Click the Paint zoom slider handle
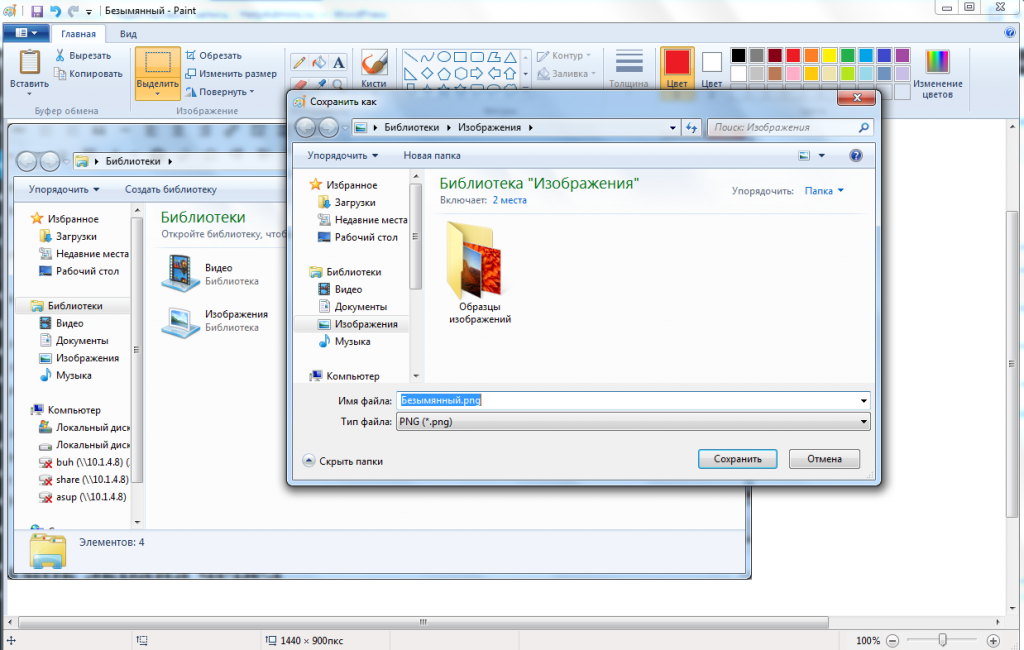The image size is (1024, 650). click(x=942, y=640)
